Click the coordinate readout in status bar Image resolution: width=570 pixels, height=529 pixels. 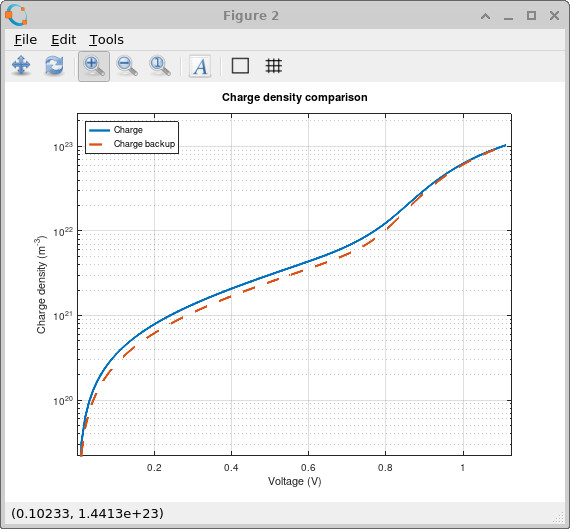click(x=87, y=513)
